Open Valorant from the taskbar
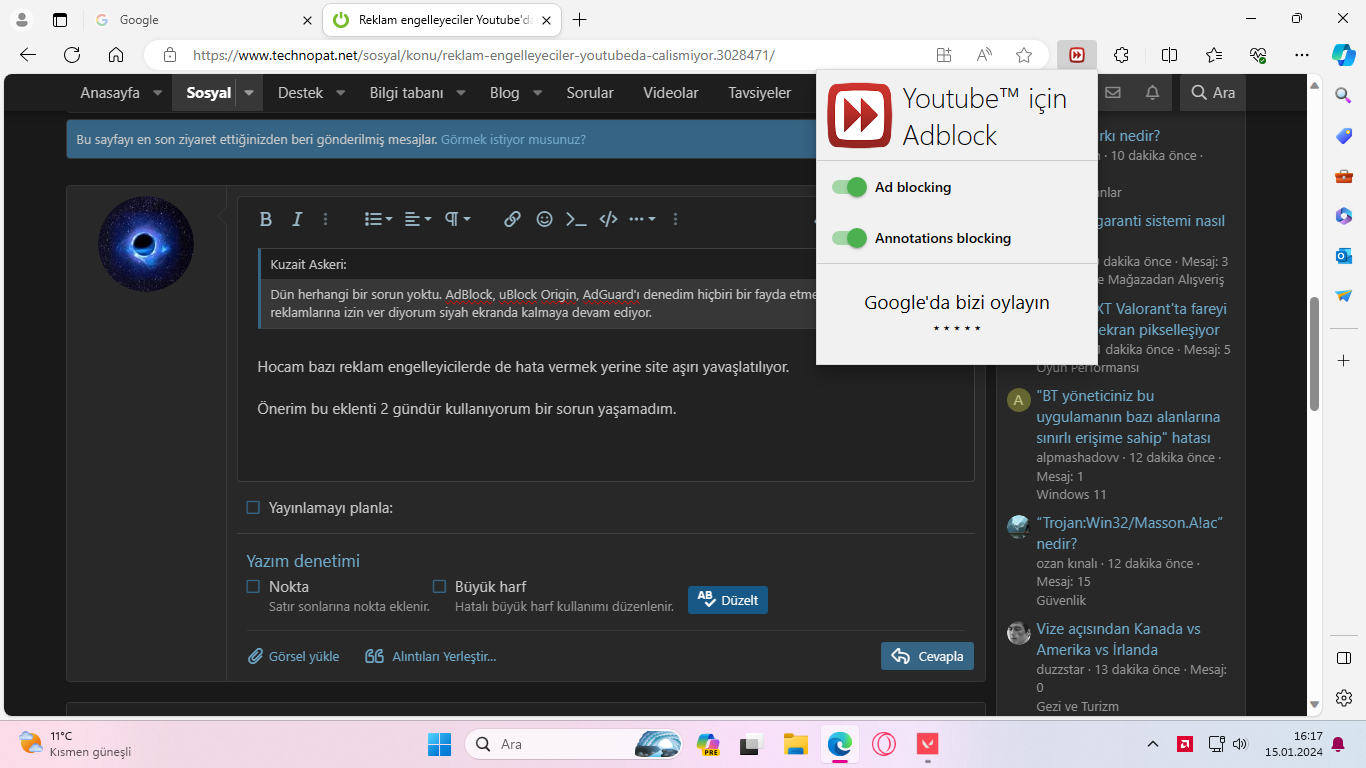The width and height of the screenshot is (1366, 768). [927, 744]
